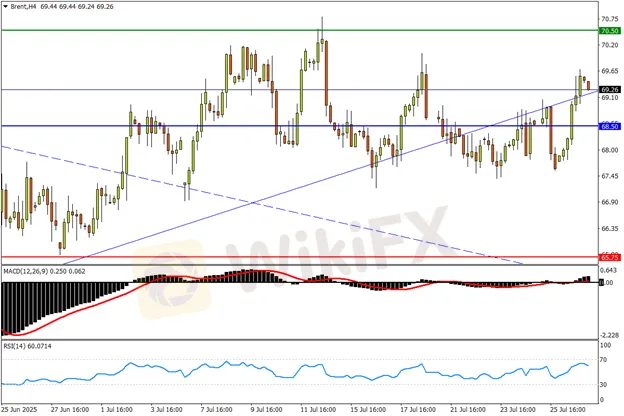Click the 69.65 price axis value
This screenshot has height=416, width=624.
click(x=610, y=71)
